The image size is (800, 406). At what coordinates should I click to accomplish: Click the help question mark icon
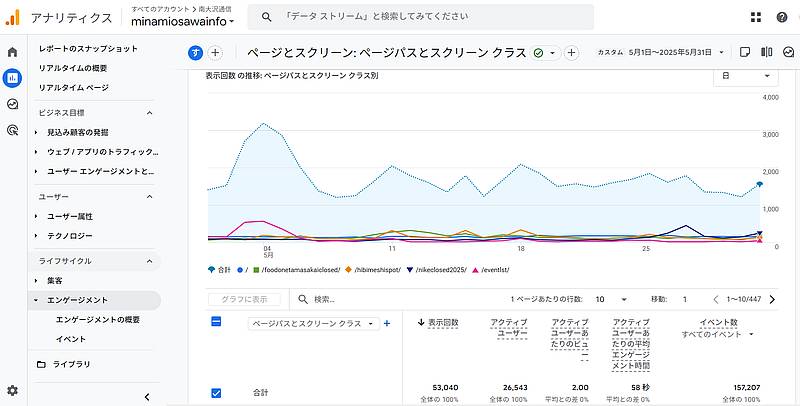pyautogui.click(x=780, y=17)
